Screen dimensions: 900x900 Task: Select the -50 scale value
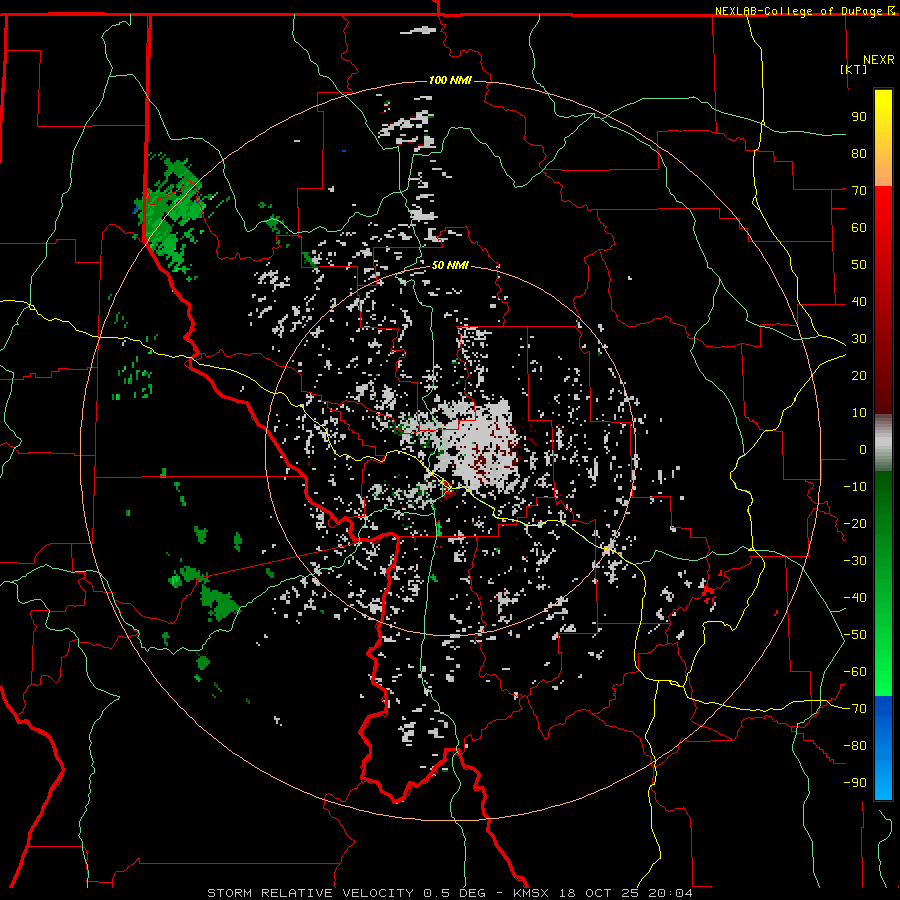click(x=855, y=635)
